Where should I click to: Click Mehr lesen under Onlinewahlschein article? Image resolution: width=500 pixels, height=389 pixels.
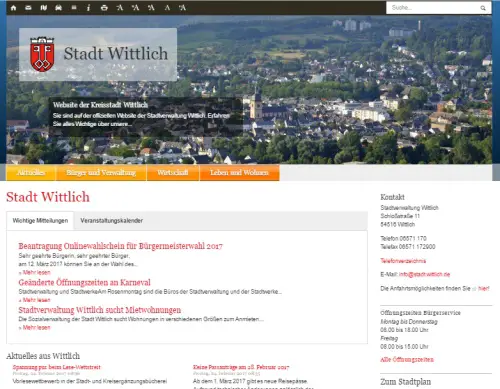[35, 272]
